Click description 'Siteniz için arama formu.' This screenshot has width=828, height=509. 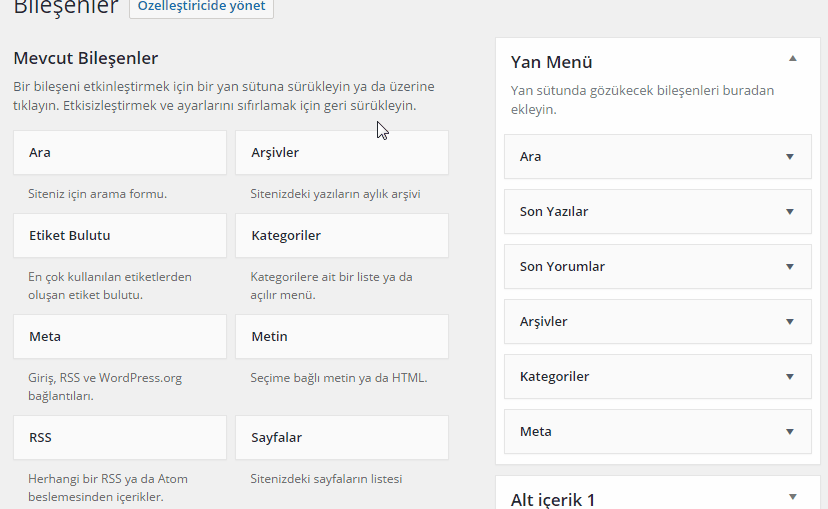coord(98,194)
